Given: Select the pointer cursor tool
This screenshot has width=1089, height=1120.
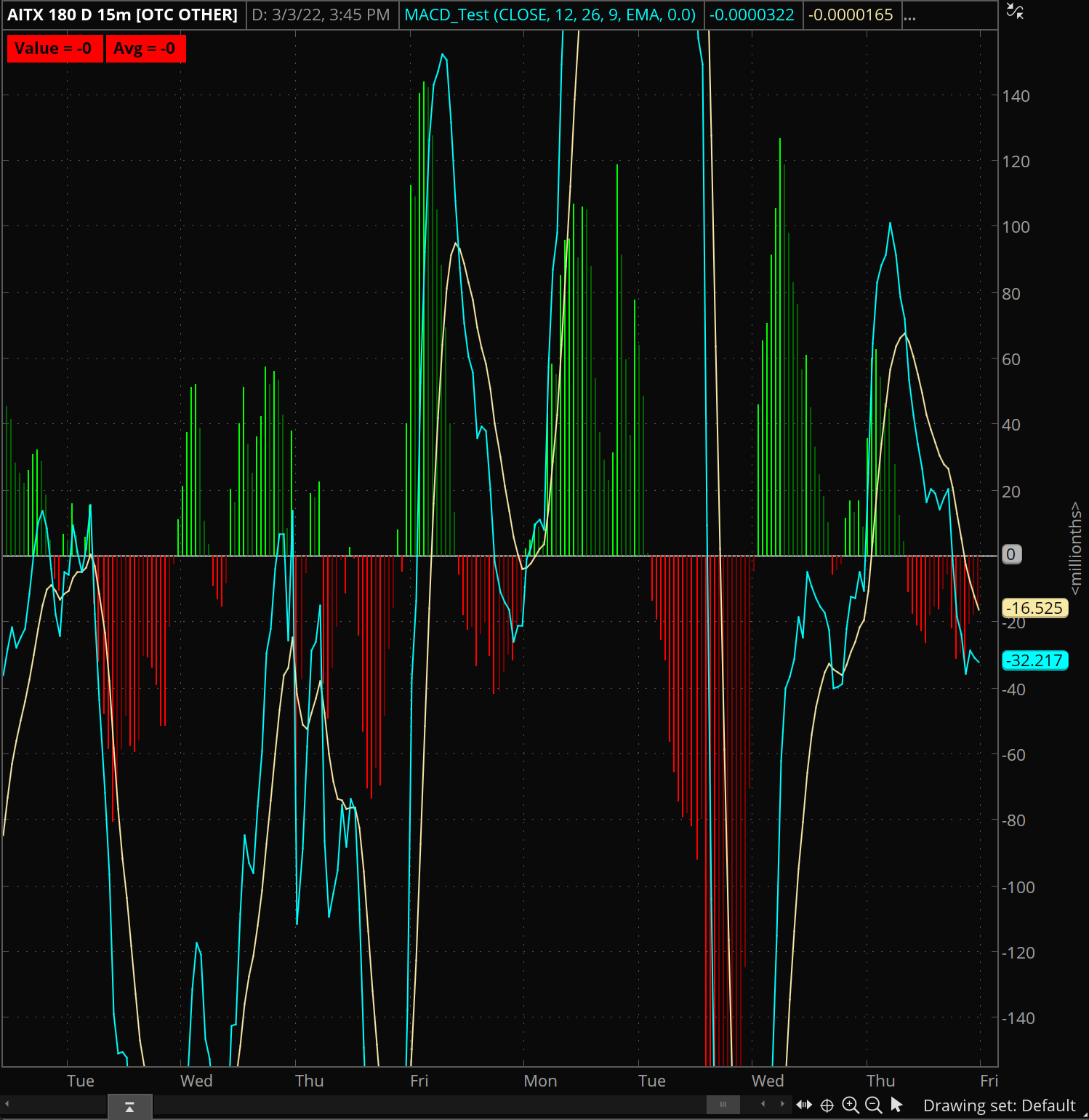Looking at the screenshot, I should point(897,1105).
